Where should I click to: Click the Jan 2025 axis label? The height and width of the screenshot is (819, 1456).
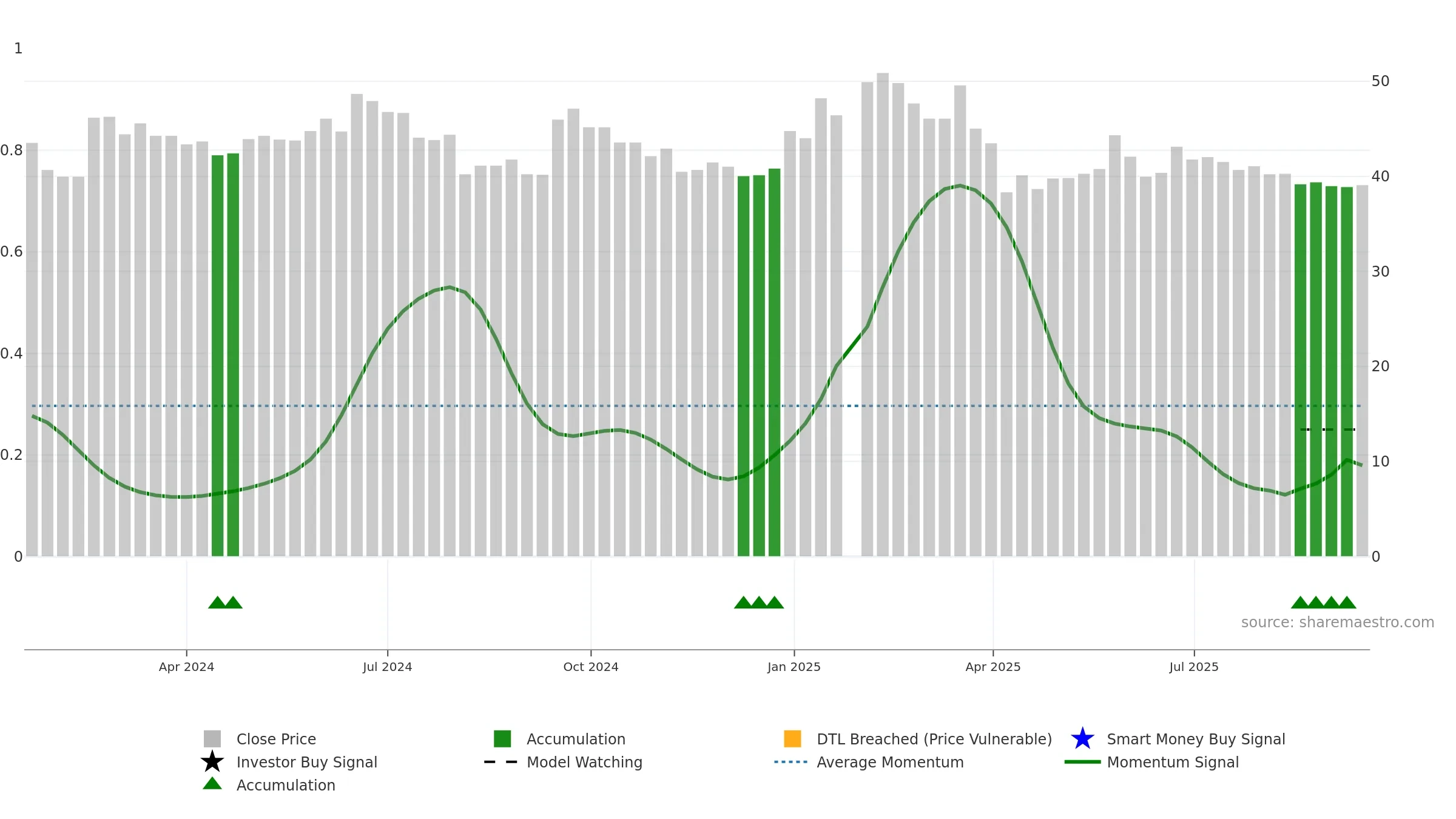point(794,667)
